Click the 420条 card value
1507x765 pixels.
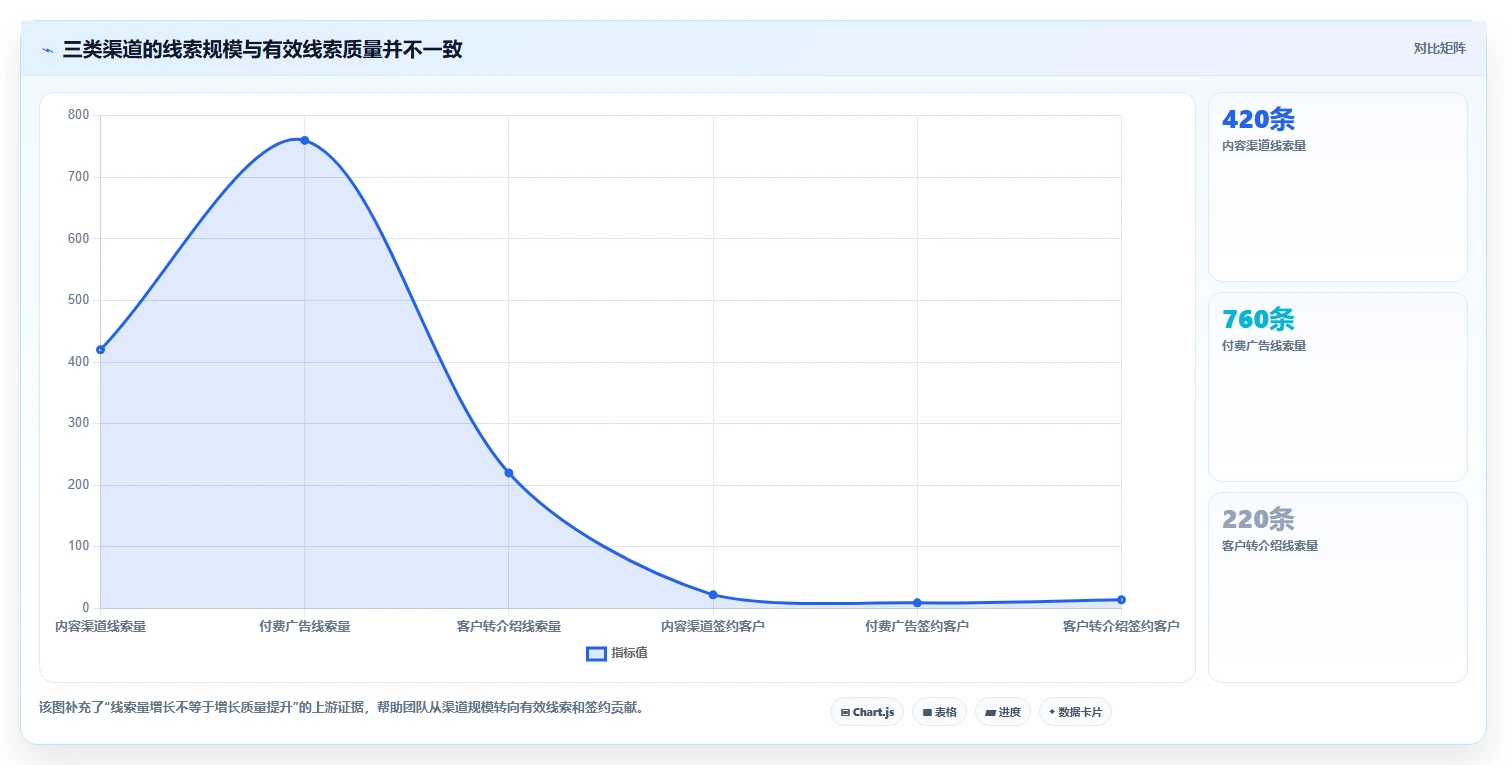(x=1258, y=120)
